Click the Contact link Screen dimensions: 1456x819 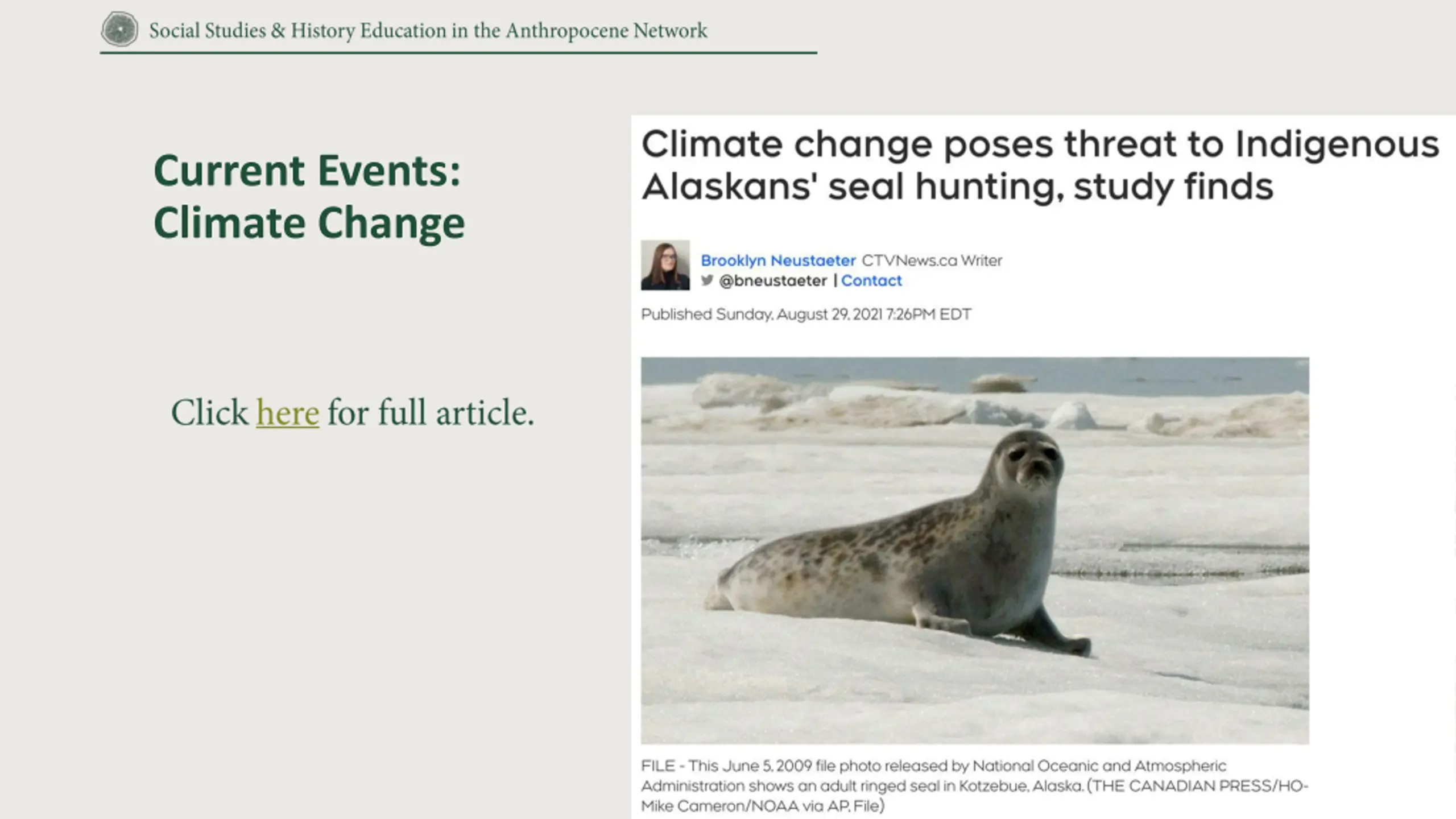pyautogui.click(x=871, y=280)
